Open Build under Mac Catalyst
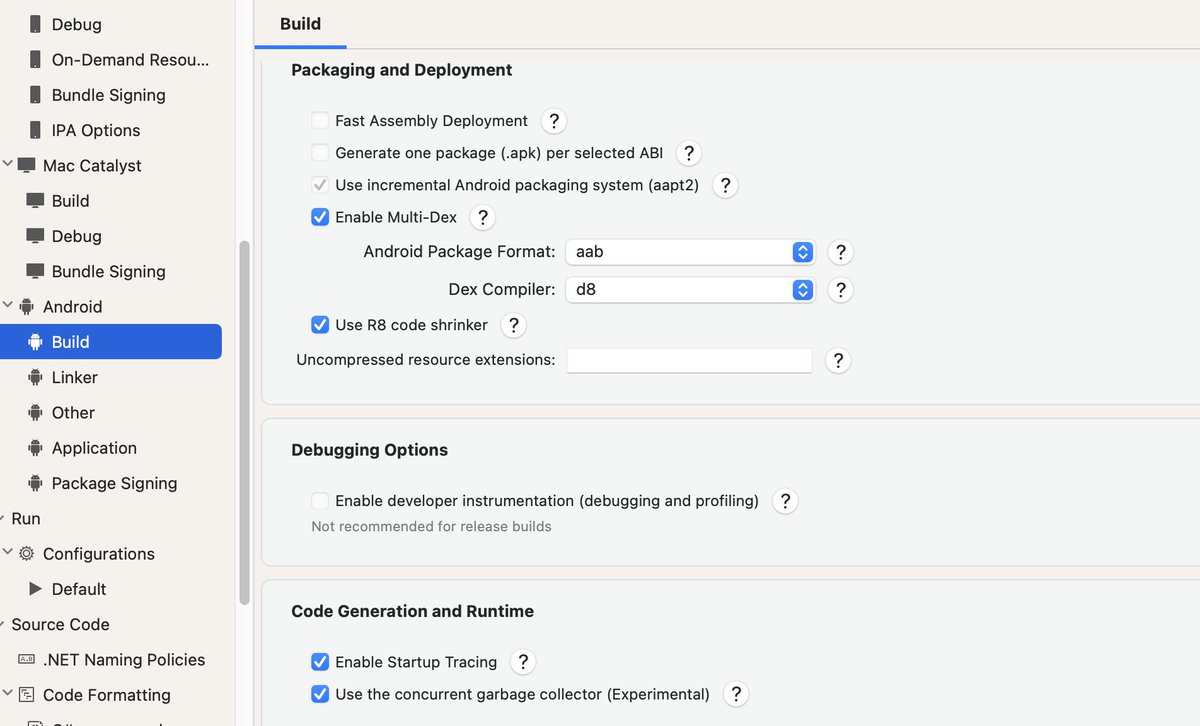Image resolution: width=1200 pixels, height=726 pixels. click(x=70, y=201)
